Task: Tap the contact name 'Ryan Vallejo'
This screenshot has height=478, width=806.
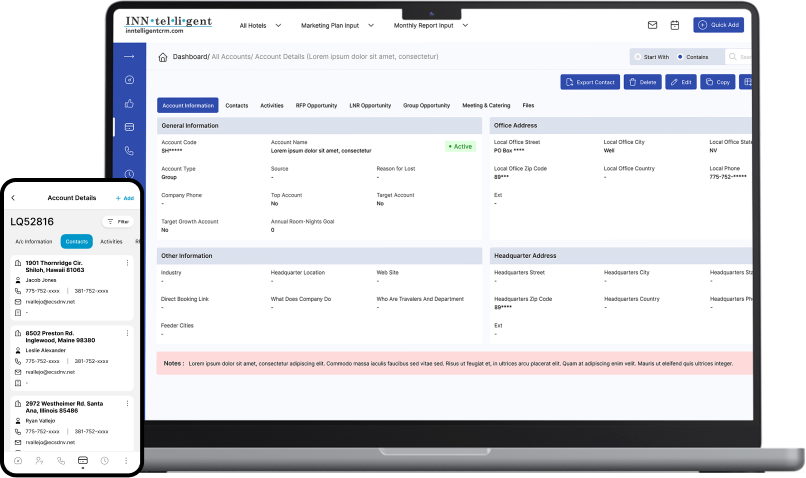Action: point(40,421)
